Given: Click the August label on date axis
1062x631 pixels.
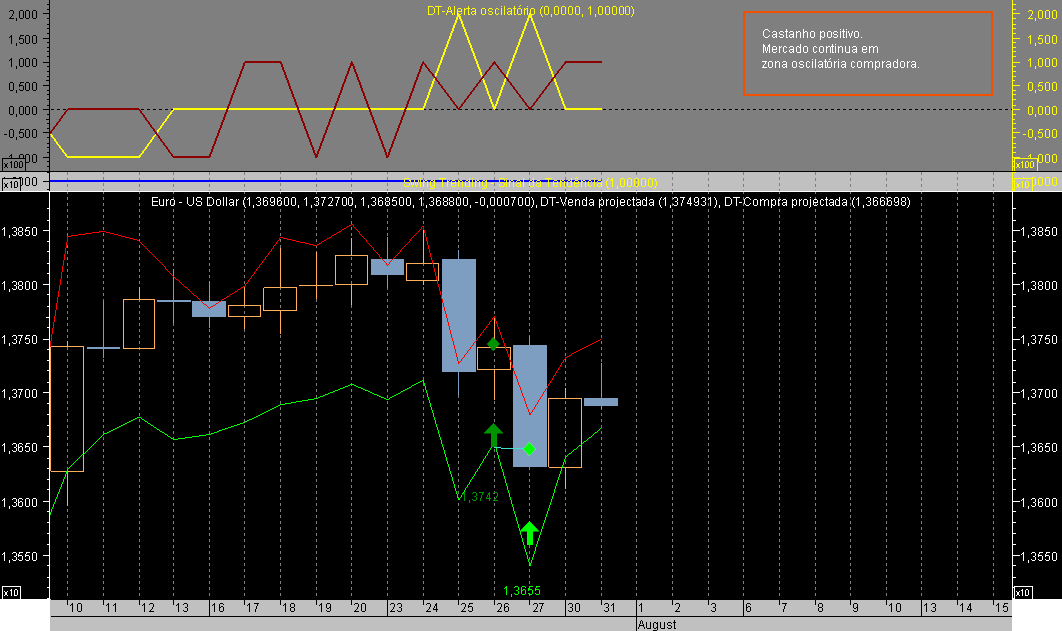Looking at the screenshot, I should (x=657, y=623).
